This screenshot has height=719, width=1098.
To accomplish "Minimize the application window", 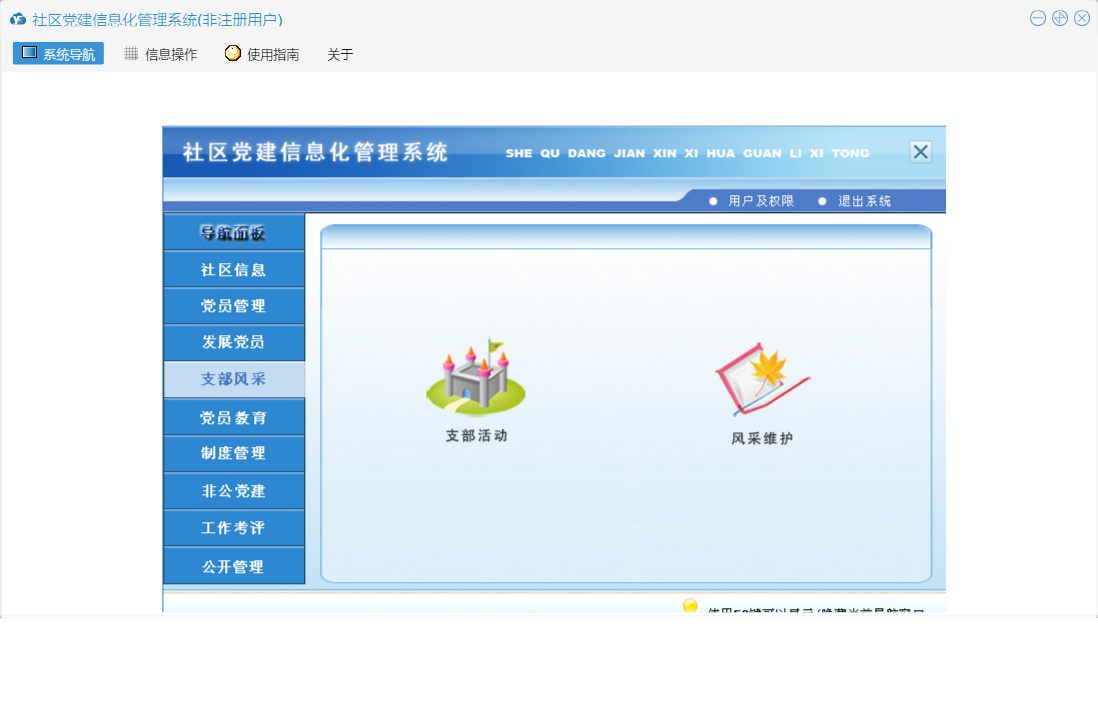I will pyautogui.click(x=1038, y=19).
